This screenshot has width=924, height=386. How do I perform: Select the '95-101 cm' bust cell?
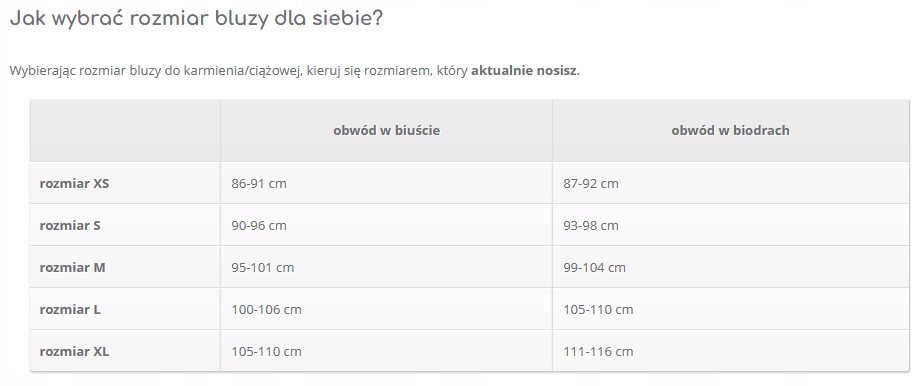click(387, 267)
